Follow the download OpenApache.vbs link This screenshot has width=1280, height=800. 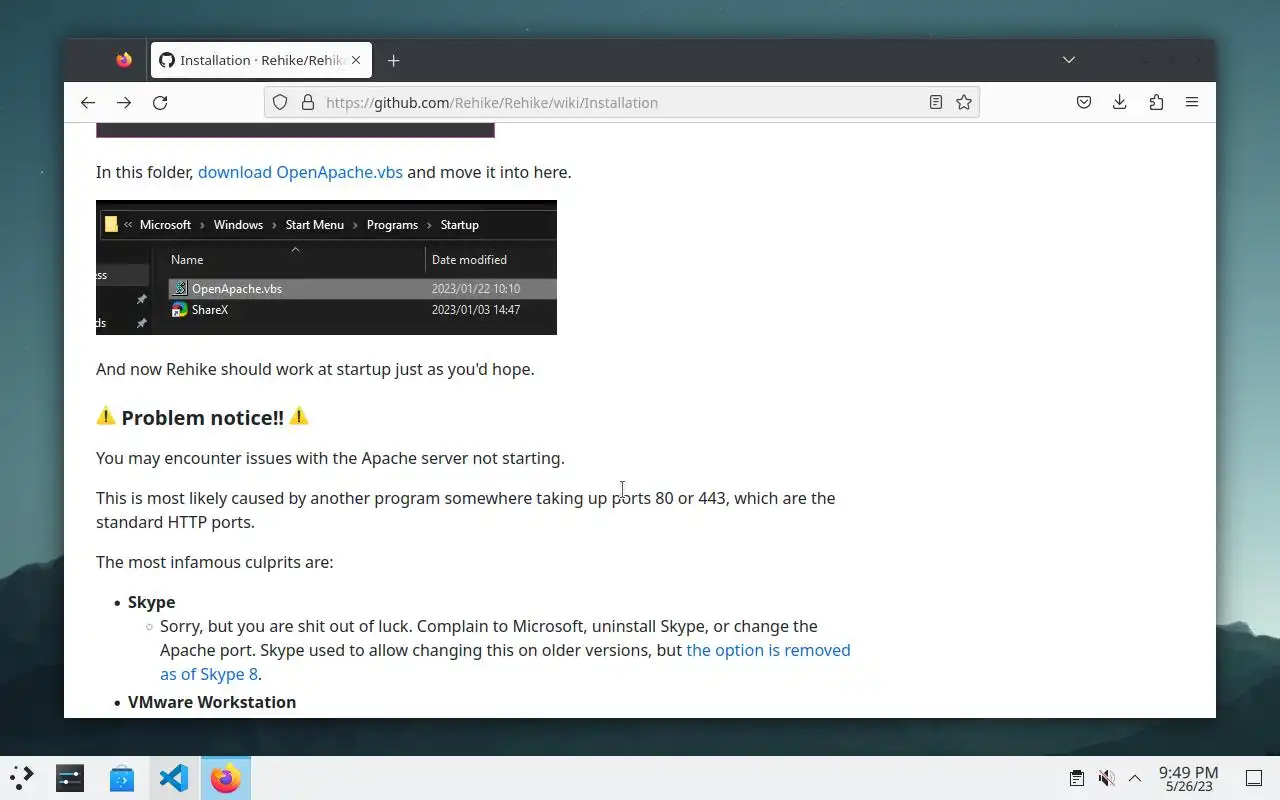[300, 172]
